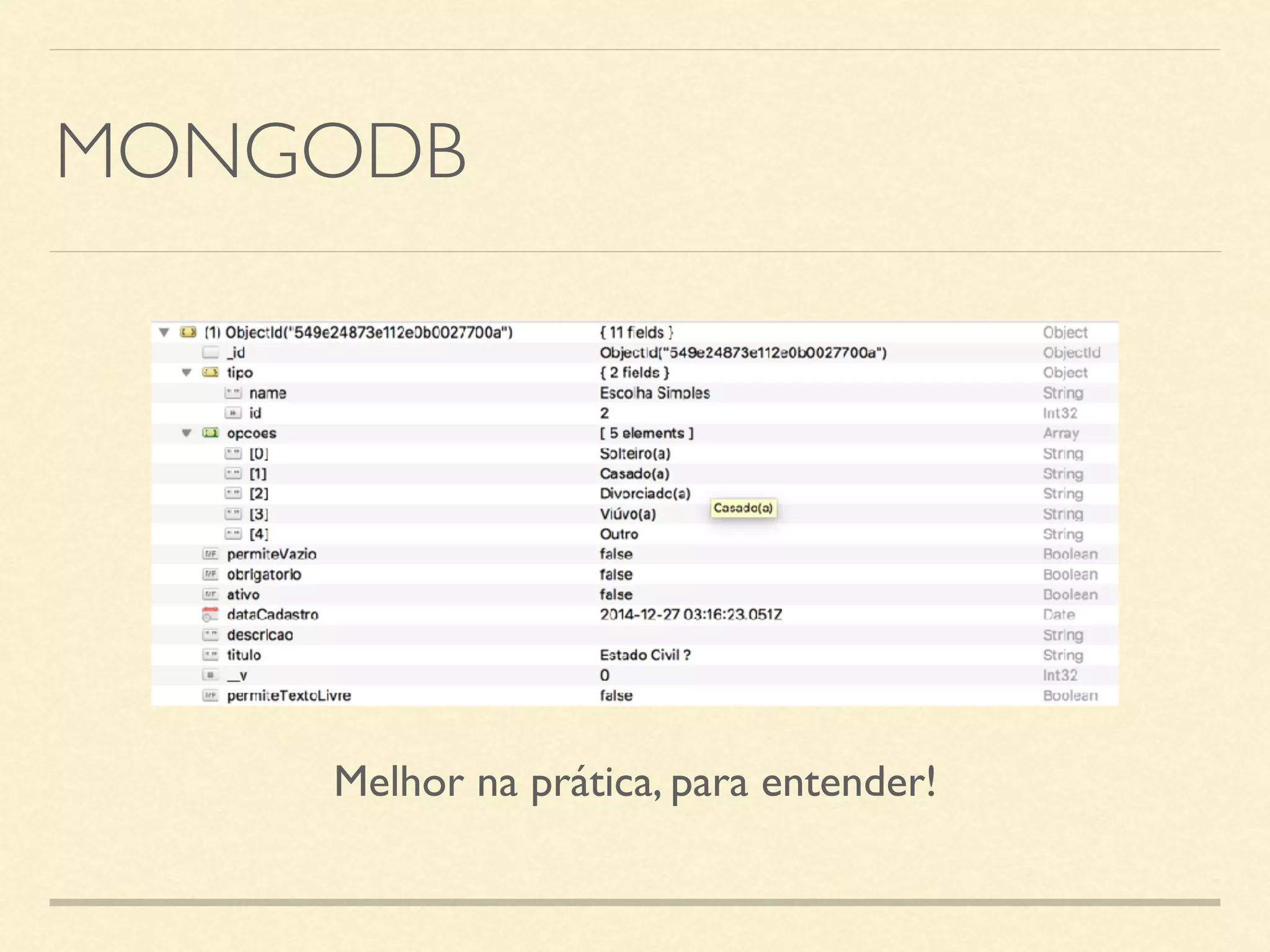Screen dimensions: 1270x952
Task: Click the ObjectId value in _id row
Action: click(x=743, y=353)
